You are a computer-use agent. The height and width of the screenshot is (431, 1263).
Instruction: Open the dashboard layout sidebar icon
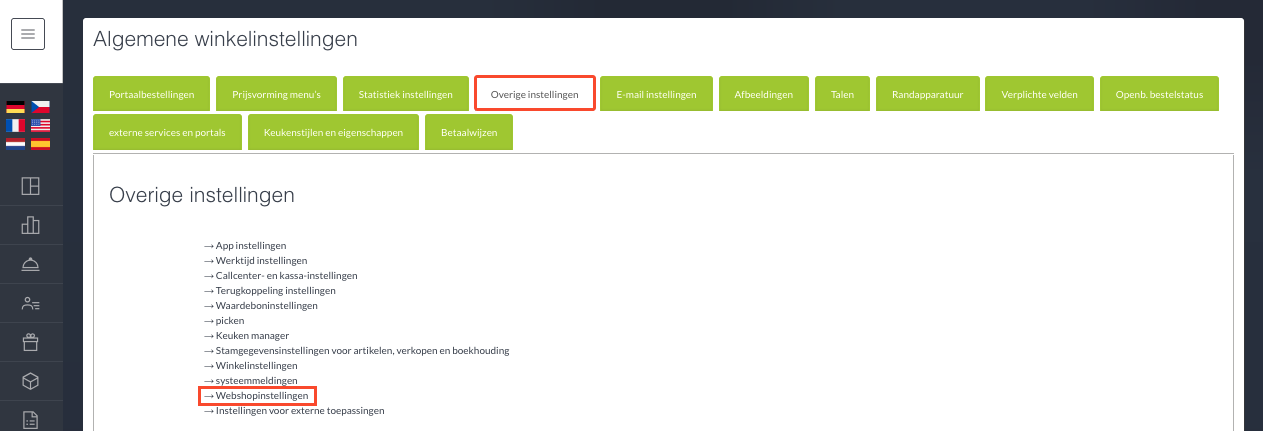click(30, 186)
